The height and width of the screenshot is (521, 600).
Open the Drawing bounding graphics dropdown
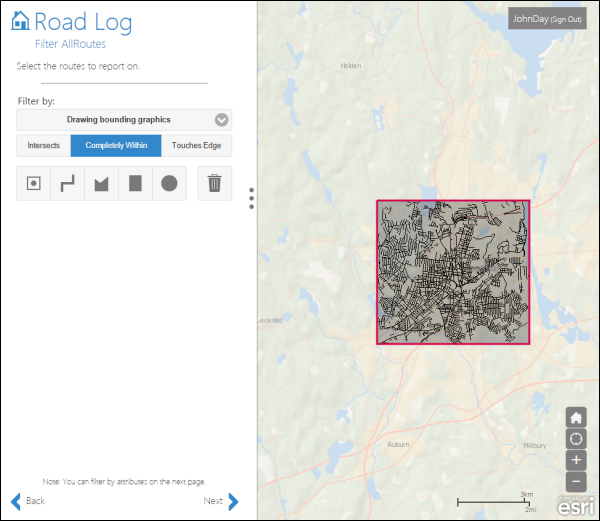pos(124,120)
